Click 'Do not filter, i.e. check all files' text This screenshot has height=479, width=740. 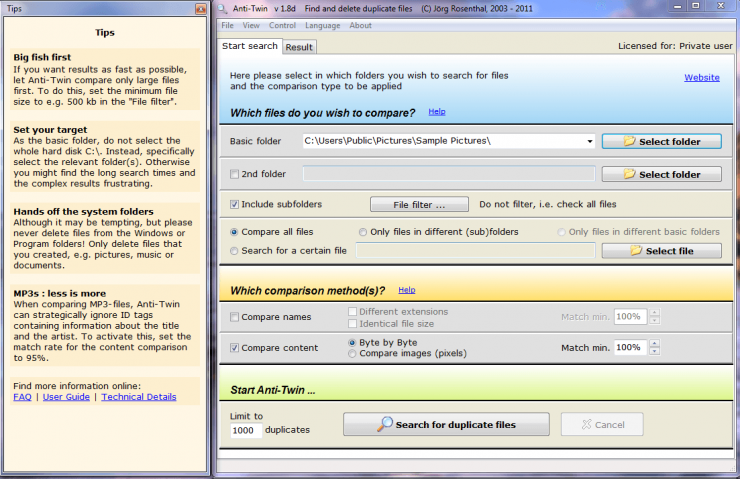[547, 204]
